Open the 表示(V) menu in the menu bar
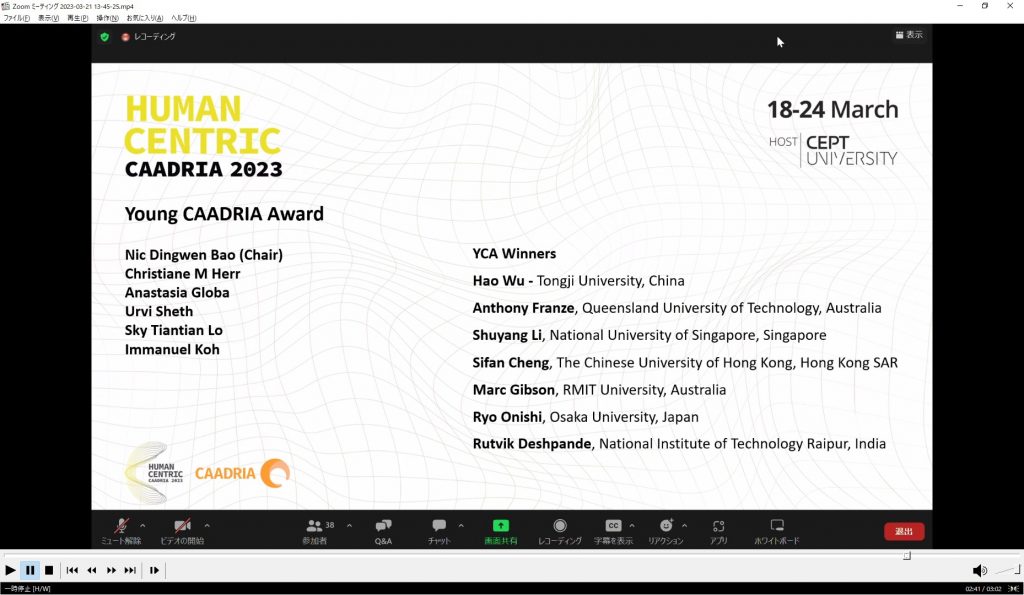Screen dimensions: 1024x595 pyautogui.click(x=48, y=18)
